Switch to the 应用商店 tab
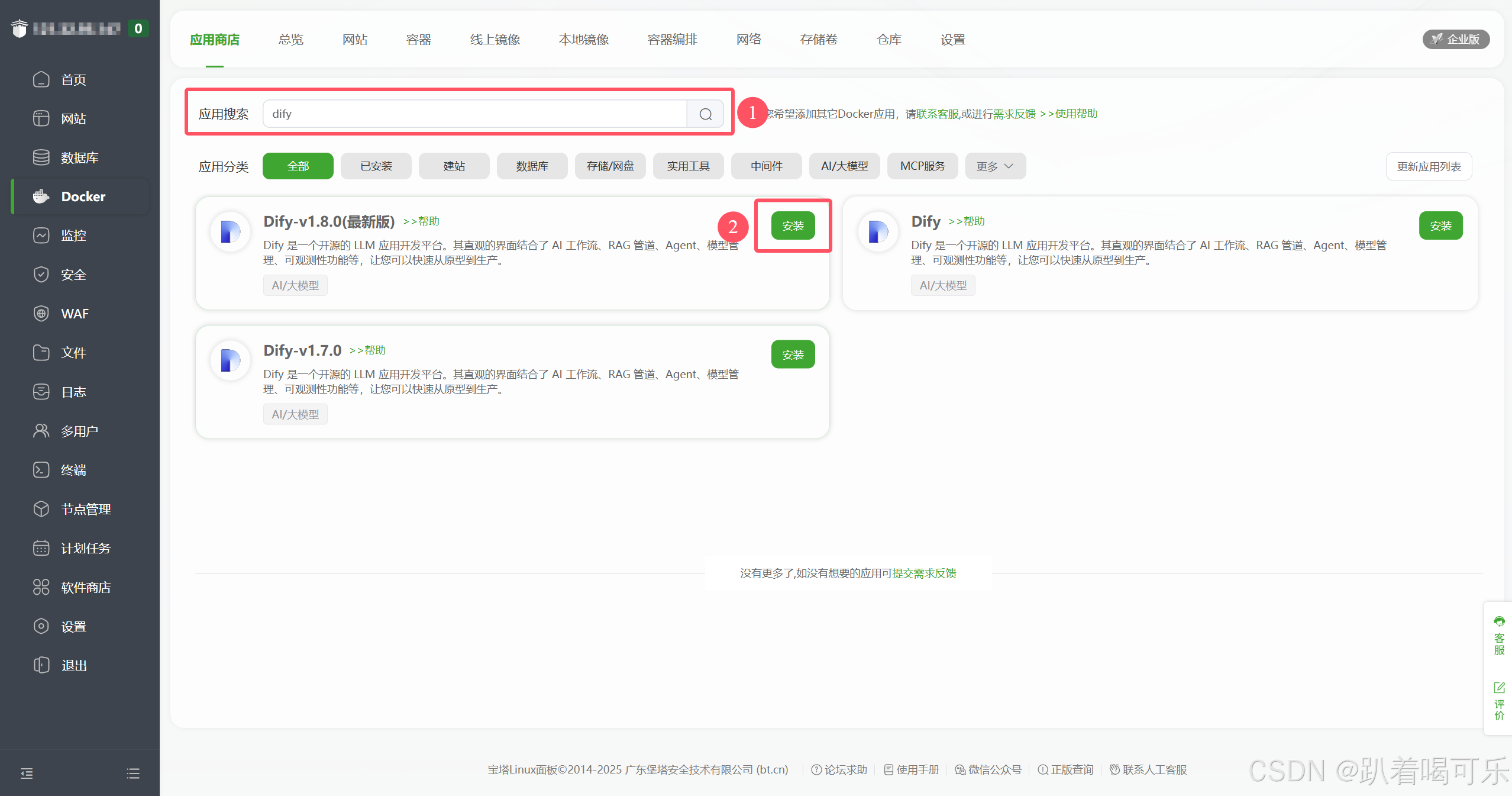This screenshot has width=1512, height=796. (215, 40)
